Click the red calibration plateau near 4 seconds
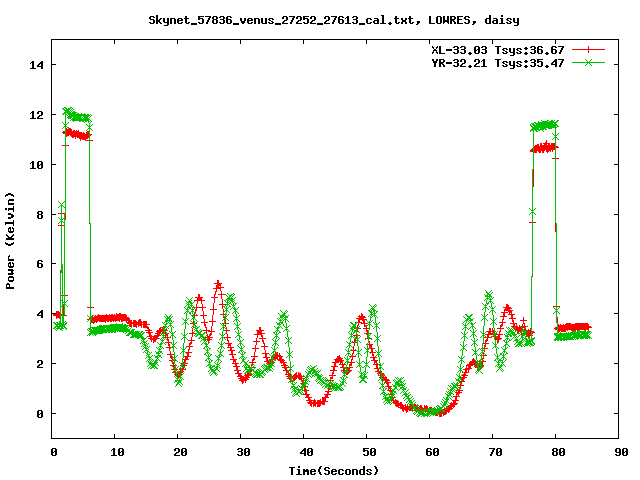The image size is (640, 480). [x=77, y=134]
